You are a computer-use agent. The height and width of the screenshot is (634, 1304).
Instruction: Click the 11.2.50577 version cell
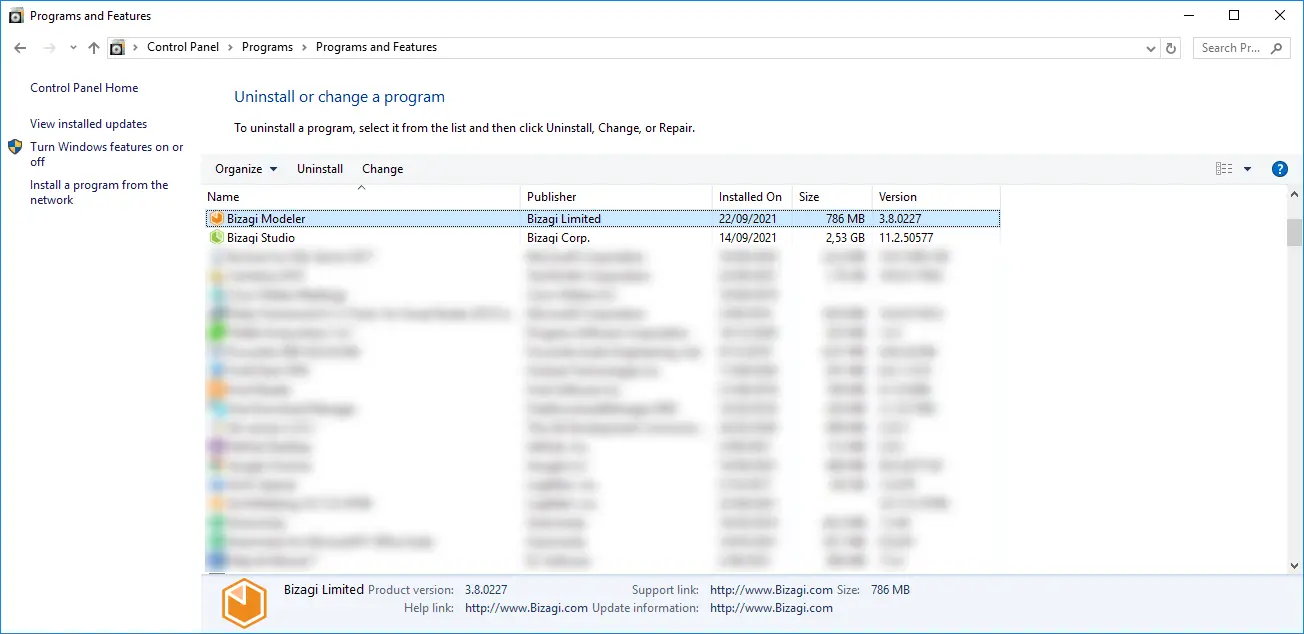[906, 238]
